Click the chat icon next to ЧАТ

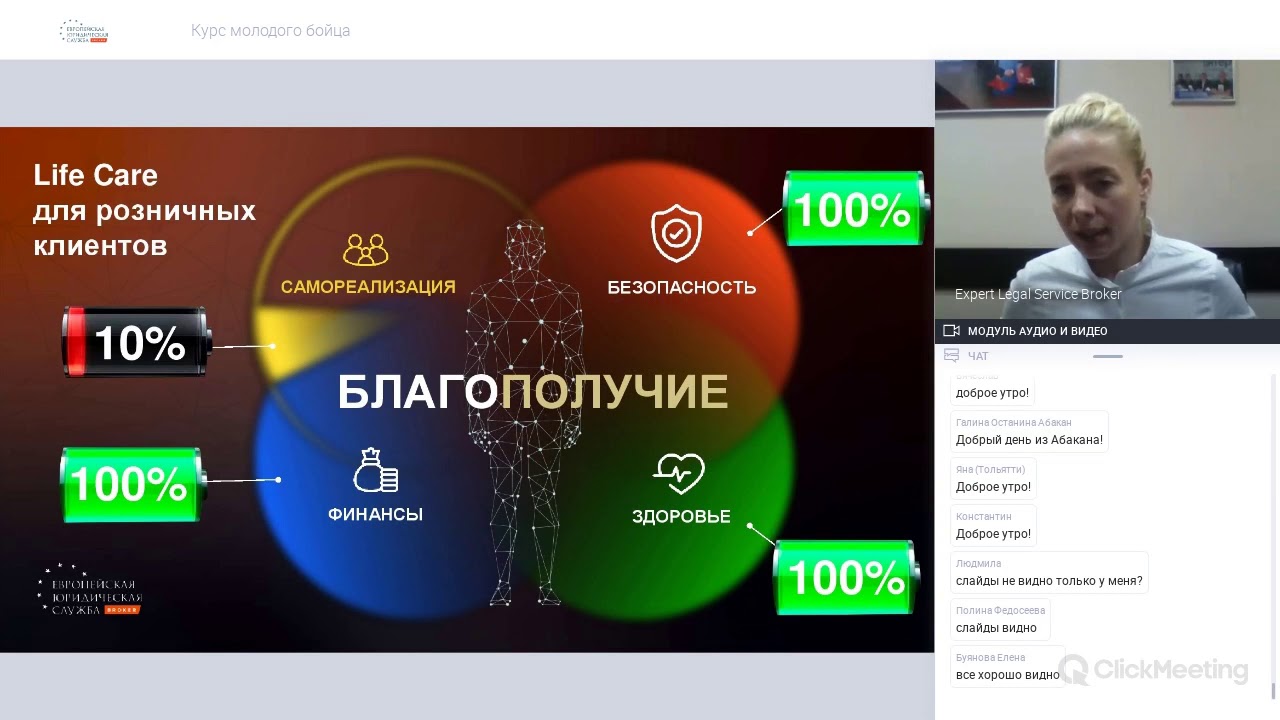[951, 355]
